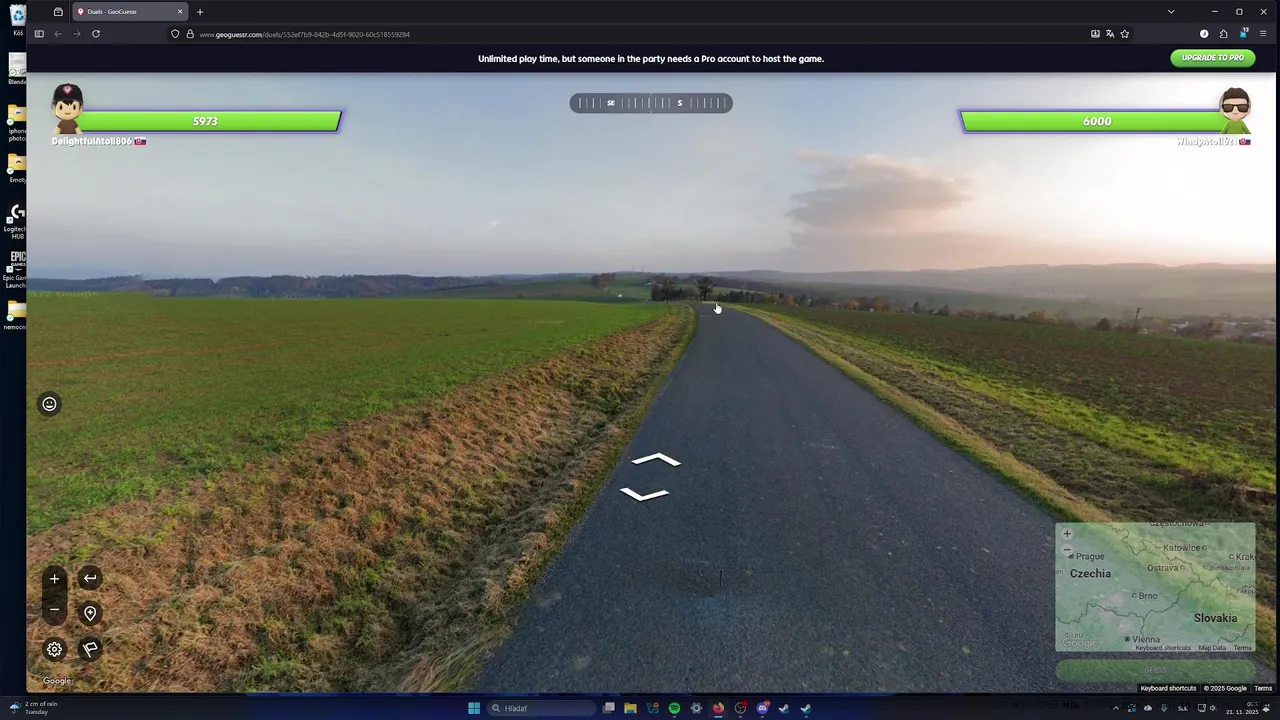
Task: Go back in browser history
Action: pyautogui.click(x=58, y=34)
